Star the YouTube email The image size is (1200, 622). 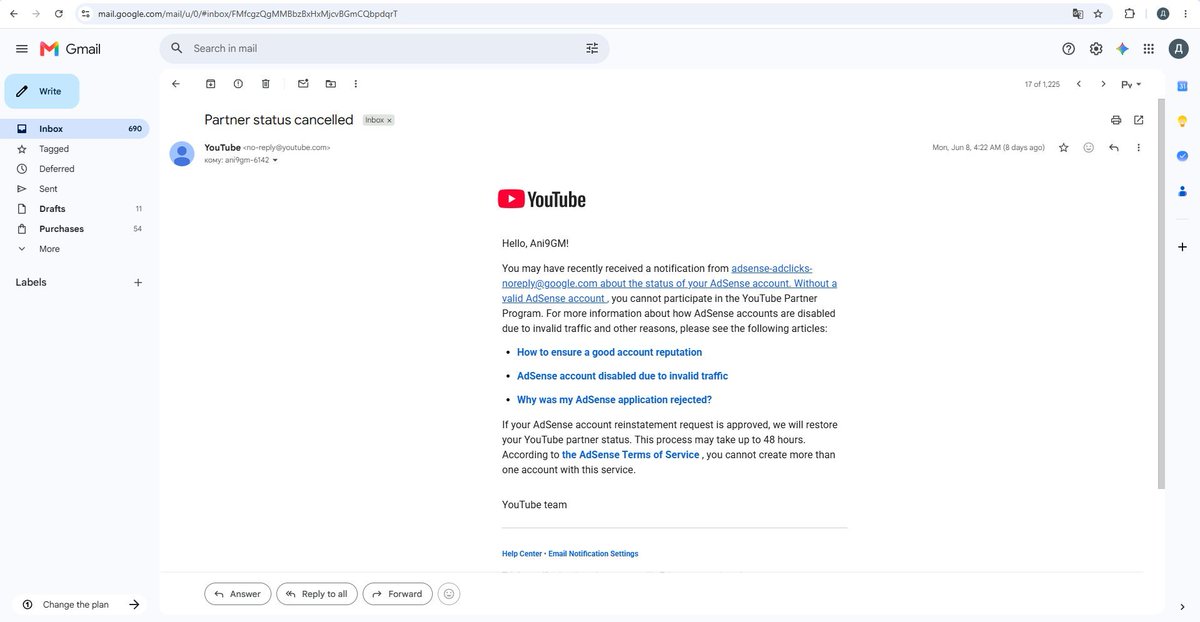coord(1063,147)
